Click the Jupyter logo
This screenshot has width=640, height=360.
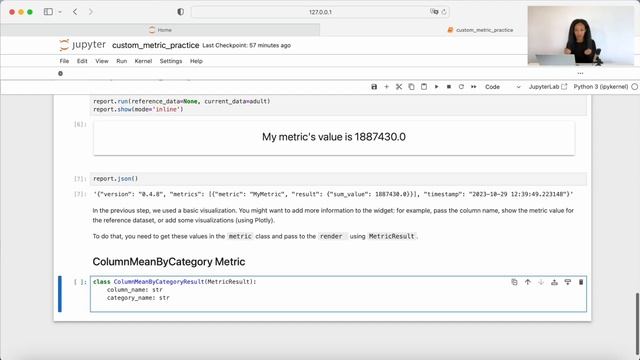pyautogui.click(x=82, y=45)
